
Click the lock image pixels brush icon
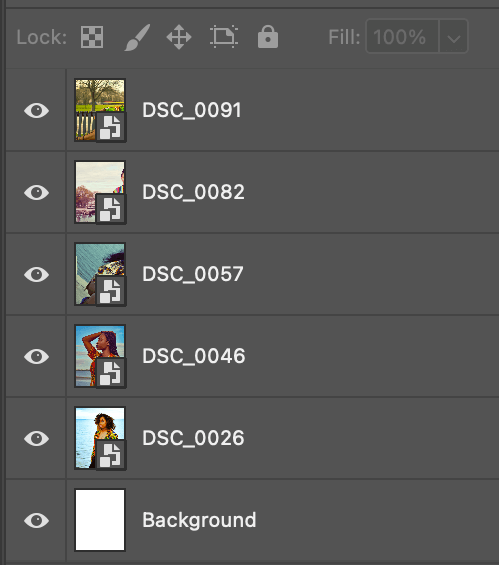[137, 37]
